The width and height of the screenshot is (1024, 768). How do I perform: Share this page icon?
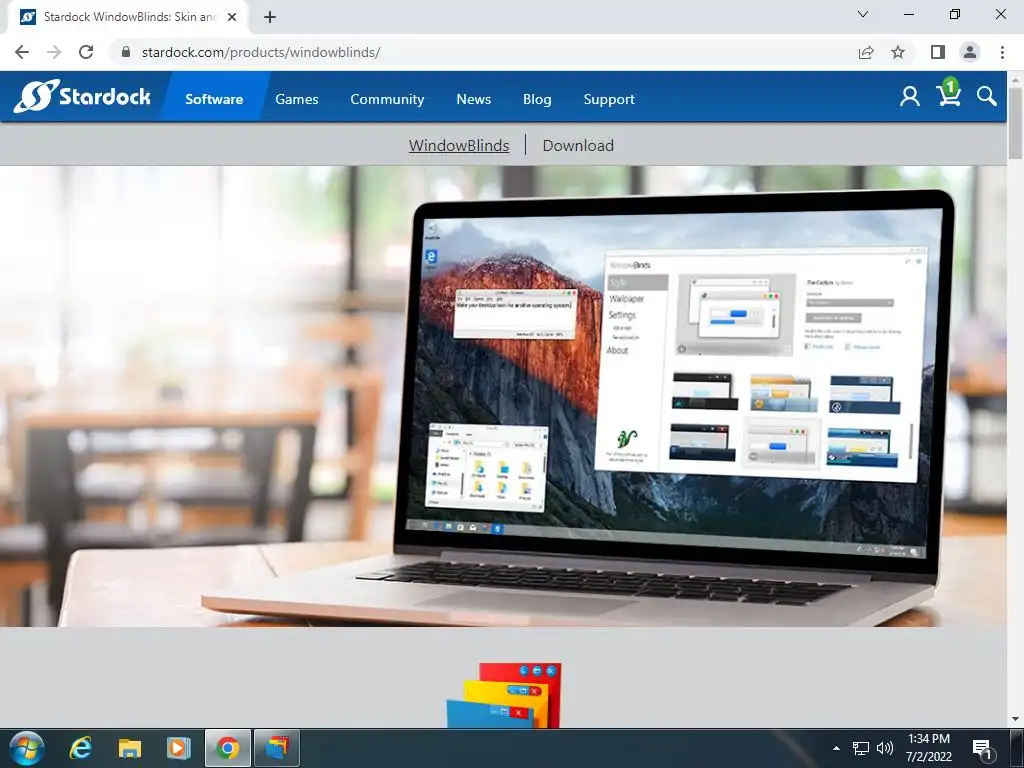tap(866, 52)
